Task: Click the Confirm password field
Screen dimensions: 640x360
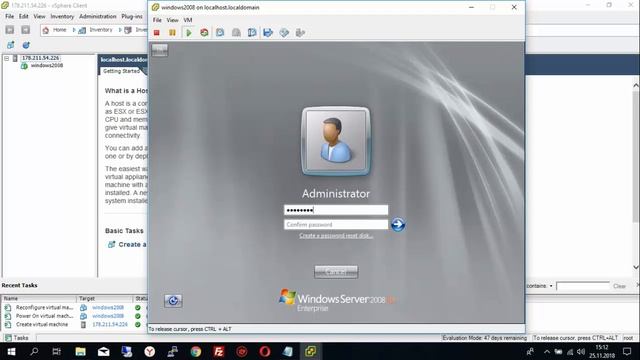Action: [x=336, y=224]
